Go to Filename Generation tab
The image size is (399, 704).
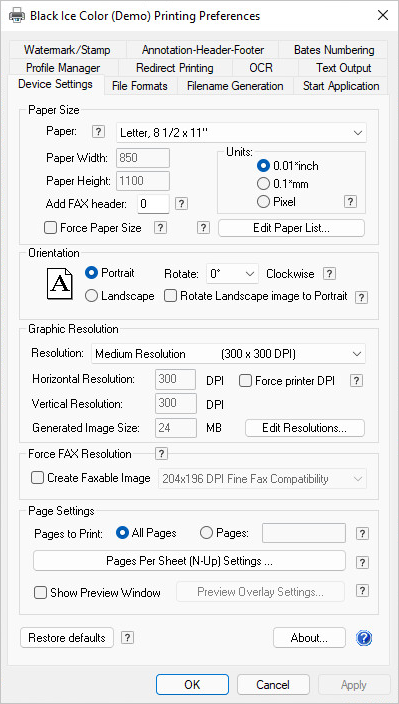pos(235,86)
